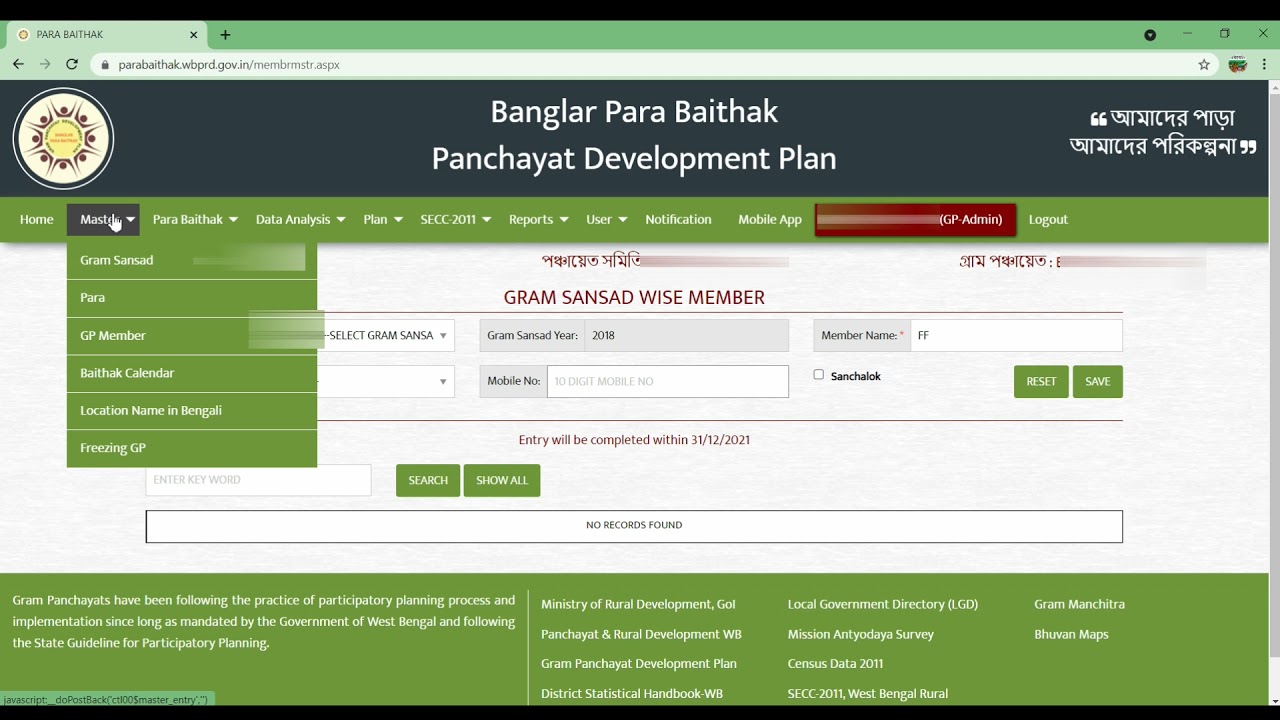The image size is (1280, 720).
Task: Open Data Analysis dropdown menu
Action: [x=300, y=219]
